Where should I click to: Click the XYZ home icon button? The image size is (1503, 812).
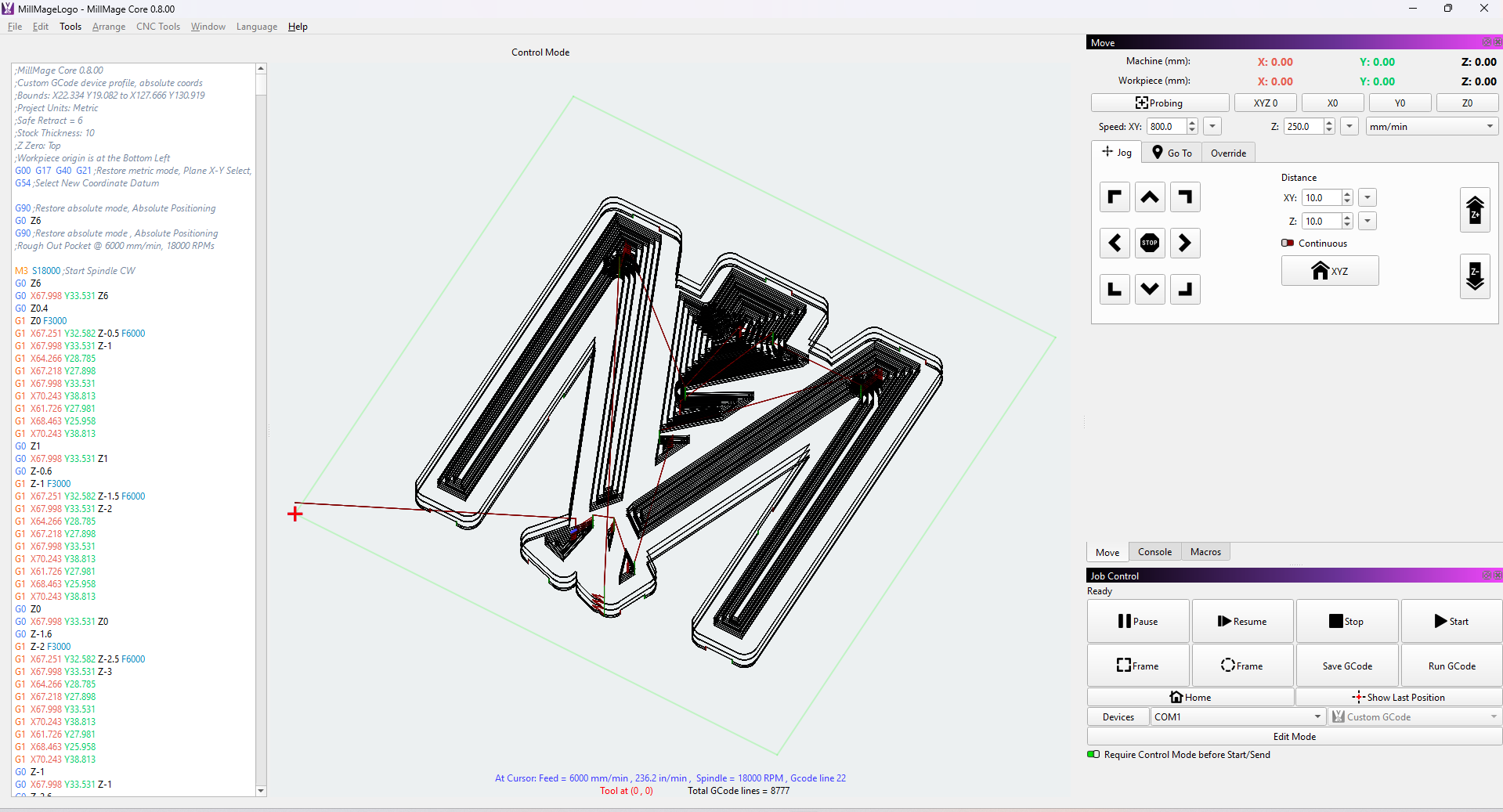point(1329,271)
